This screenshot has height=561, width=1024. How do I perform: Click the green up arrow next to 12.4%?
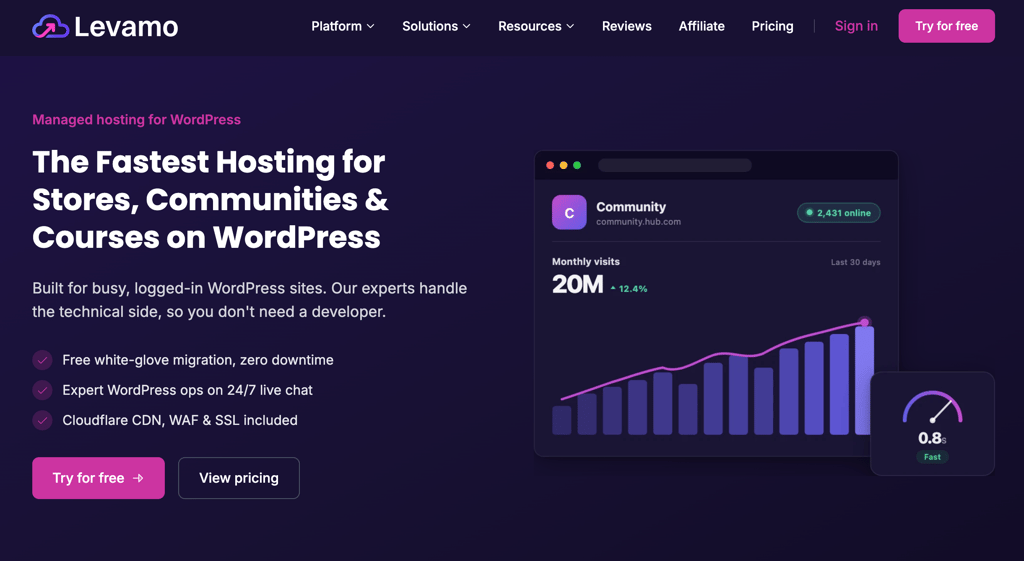[613, 288]
